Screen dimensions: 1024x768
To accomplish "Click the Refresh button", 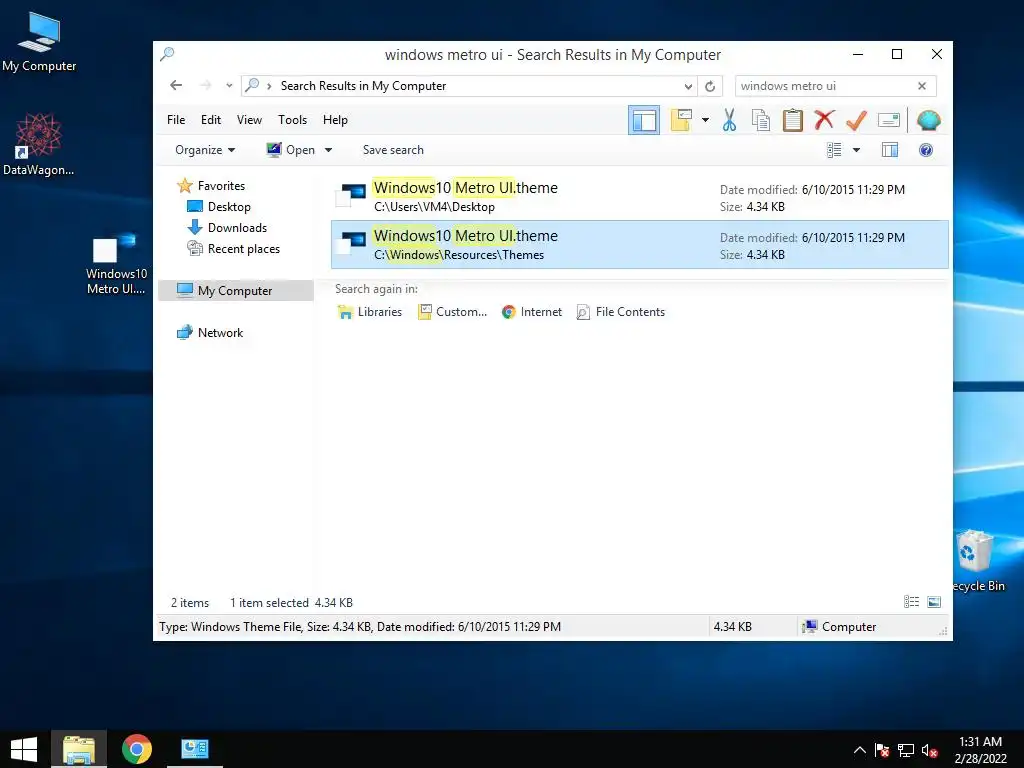I will (x=710, y=86).
